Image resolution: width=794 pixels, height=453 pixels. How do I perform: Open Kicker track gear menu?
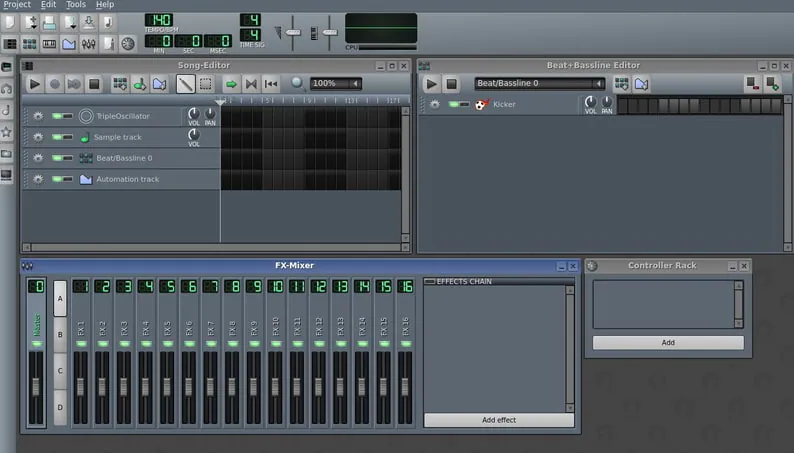tap(434, 104)
